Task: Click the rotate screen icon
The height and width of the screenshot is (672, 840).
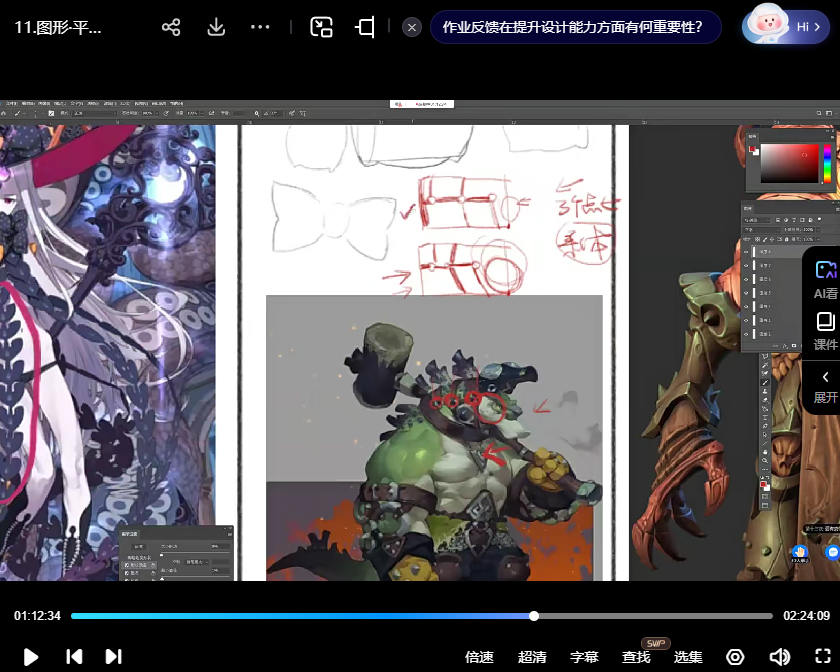Action: 366,27
